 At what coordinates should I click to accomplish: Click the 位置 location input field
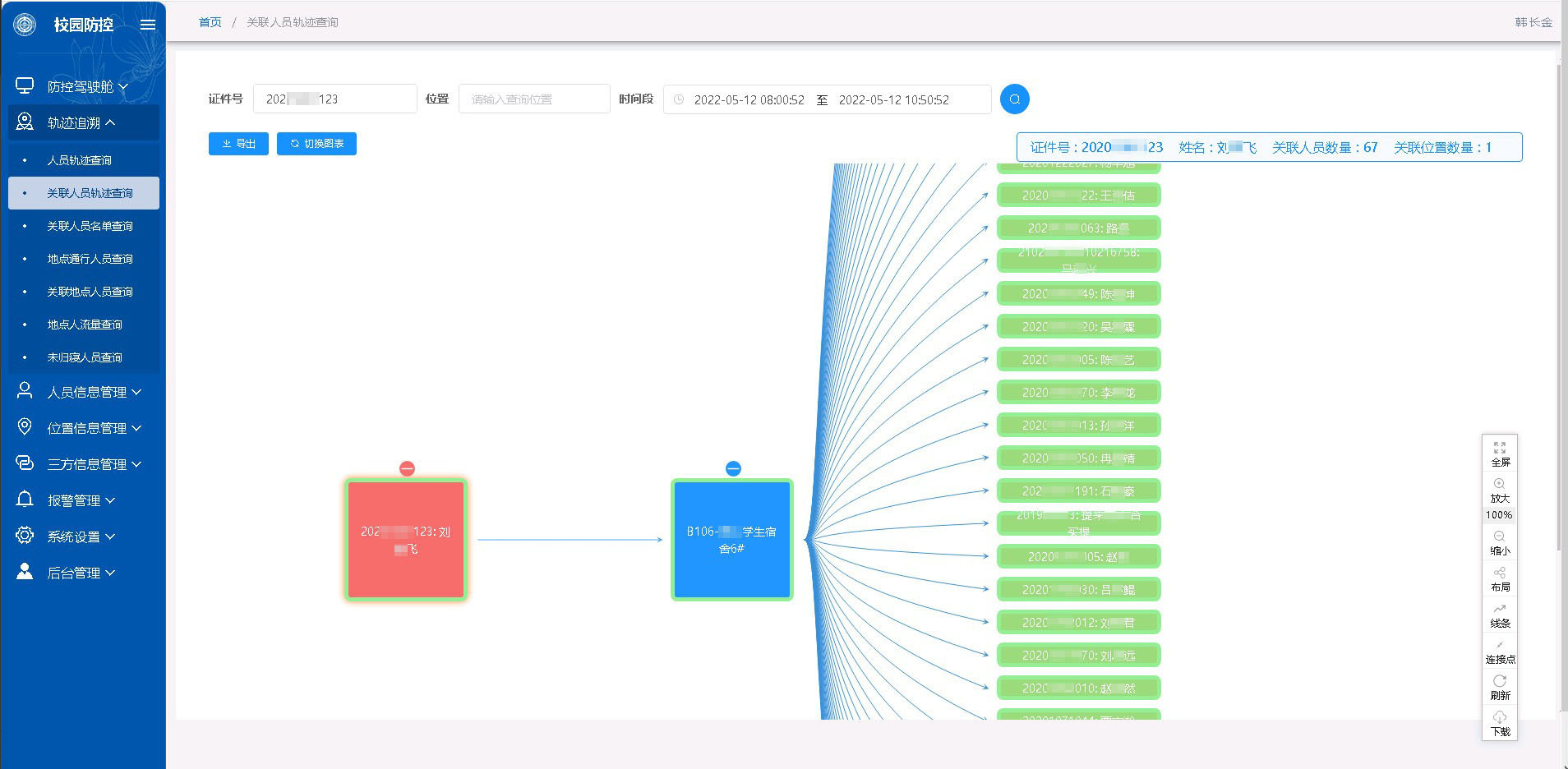click(x=534, y=99)
